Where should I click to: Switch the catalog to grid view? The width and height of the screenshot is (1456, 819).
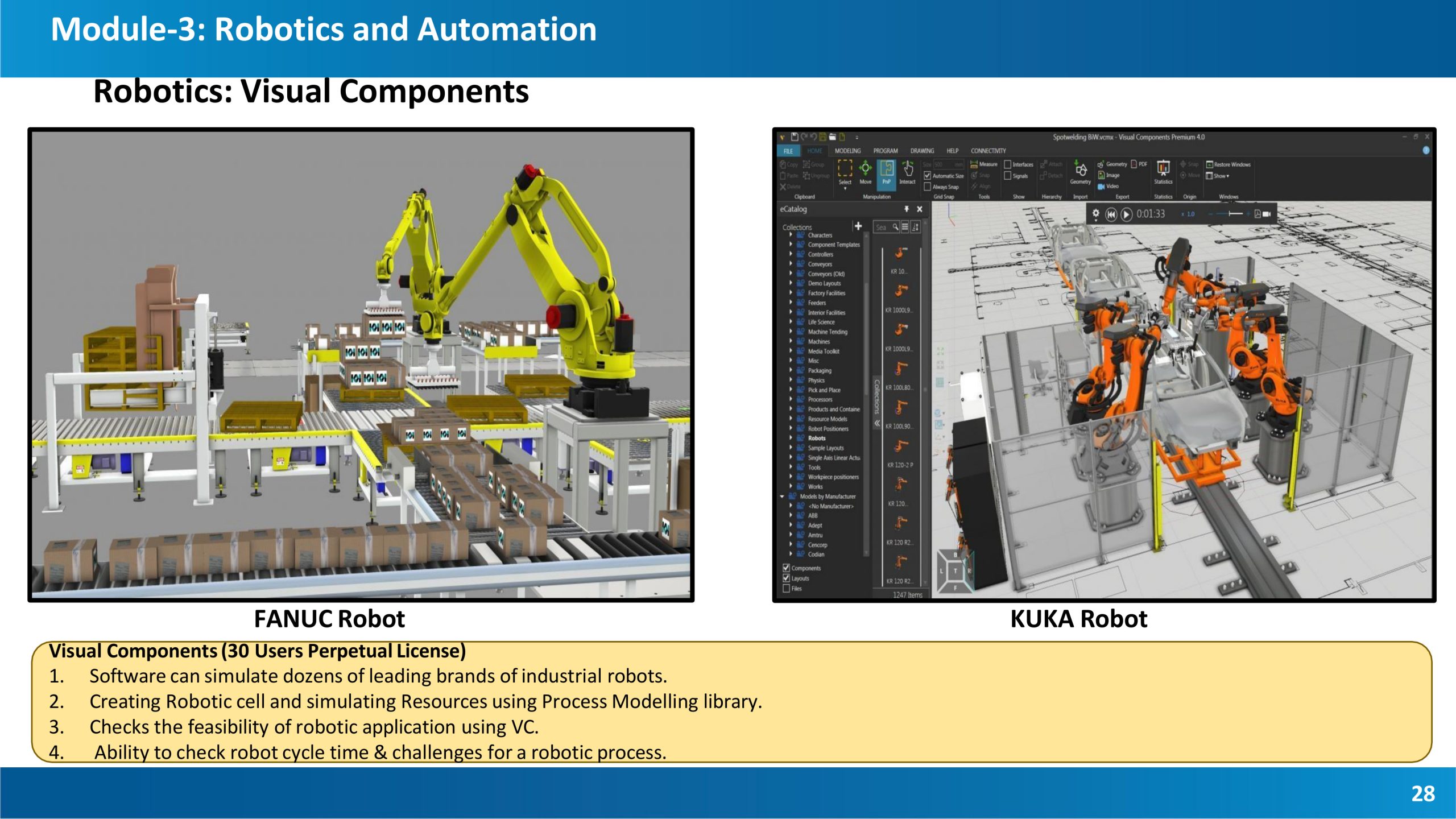pyautogui.click(x=905, y=227)
